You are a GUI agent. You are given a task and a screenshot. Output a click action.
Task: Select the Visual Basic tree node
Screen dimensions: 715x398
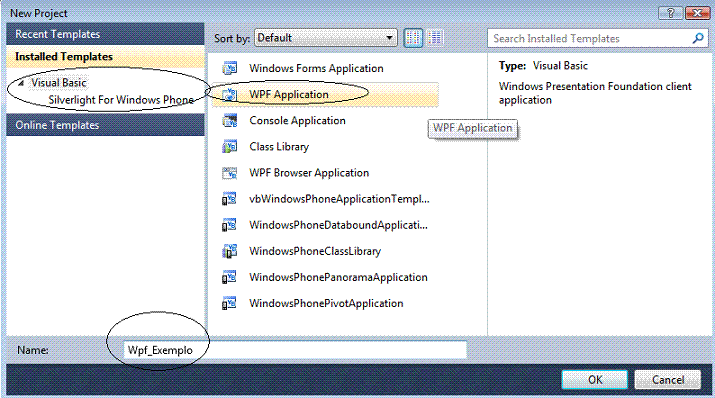tap(59, 83)
